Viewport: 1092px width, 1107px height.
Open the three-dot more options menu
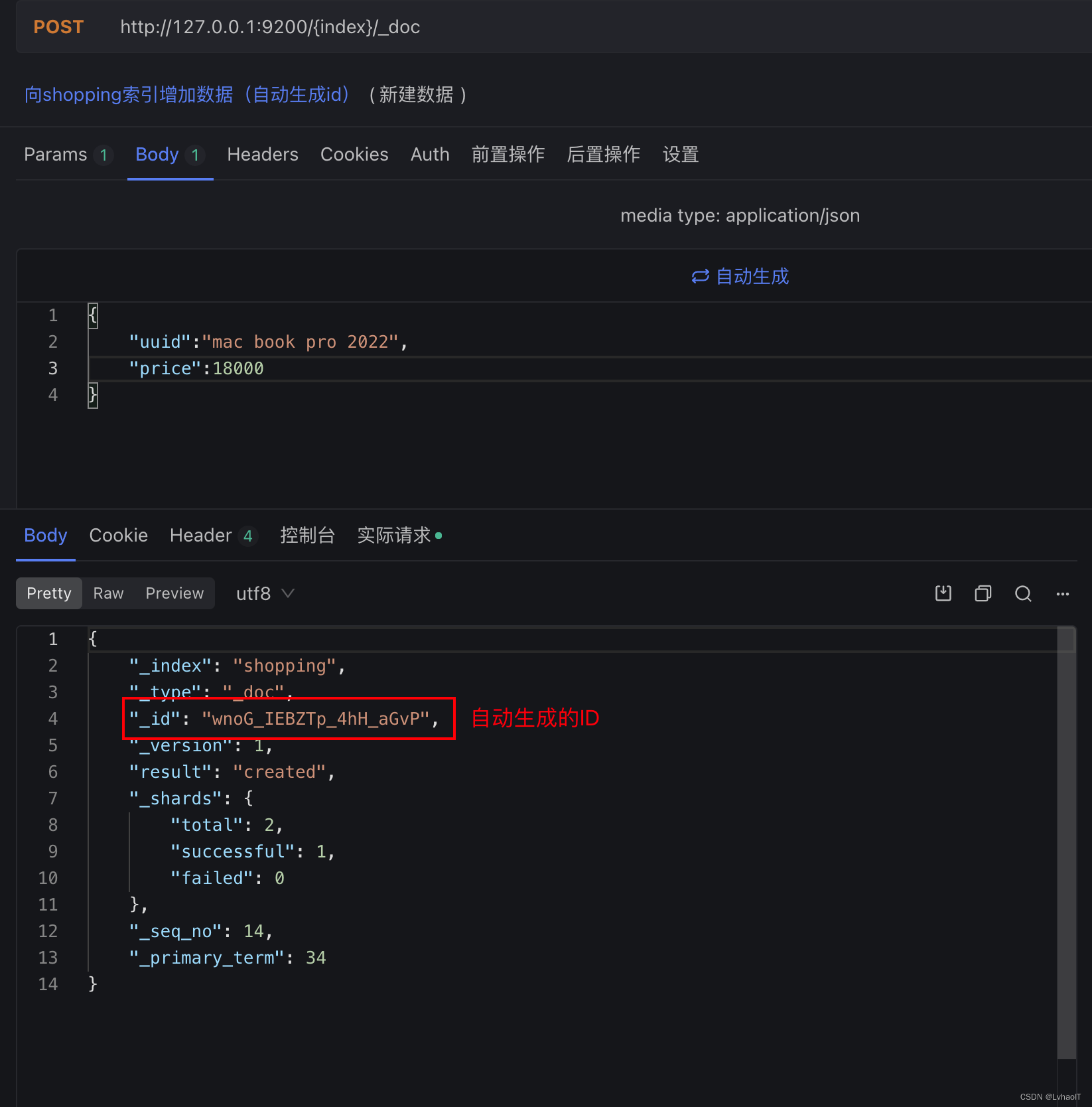1063,594
